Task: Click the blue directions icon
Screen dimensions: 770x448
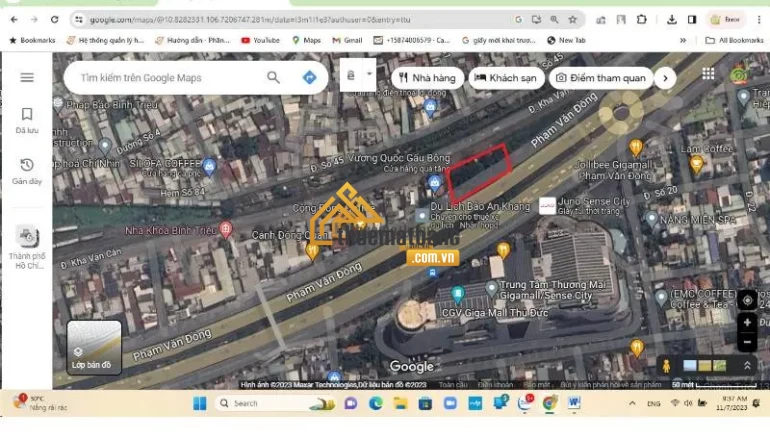Action: coord(309,77)
